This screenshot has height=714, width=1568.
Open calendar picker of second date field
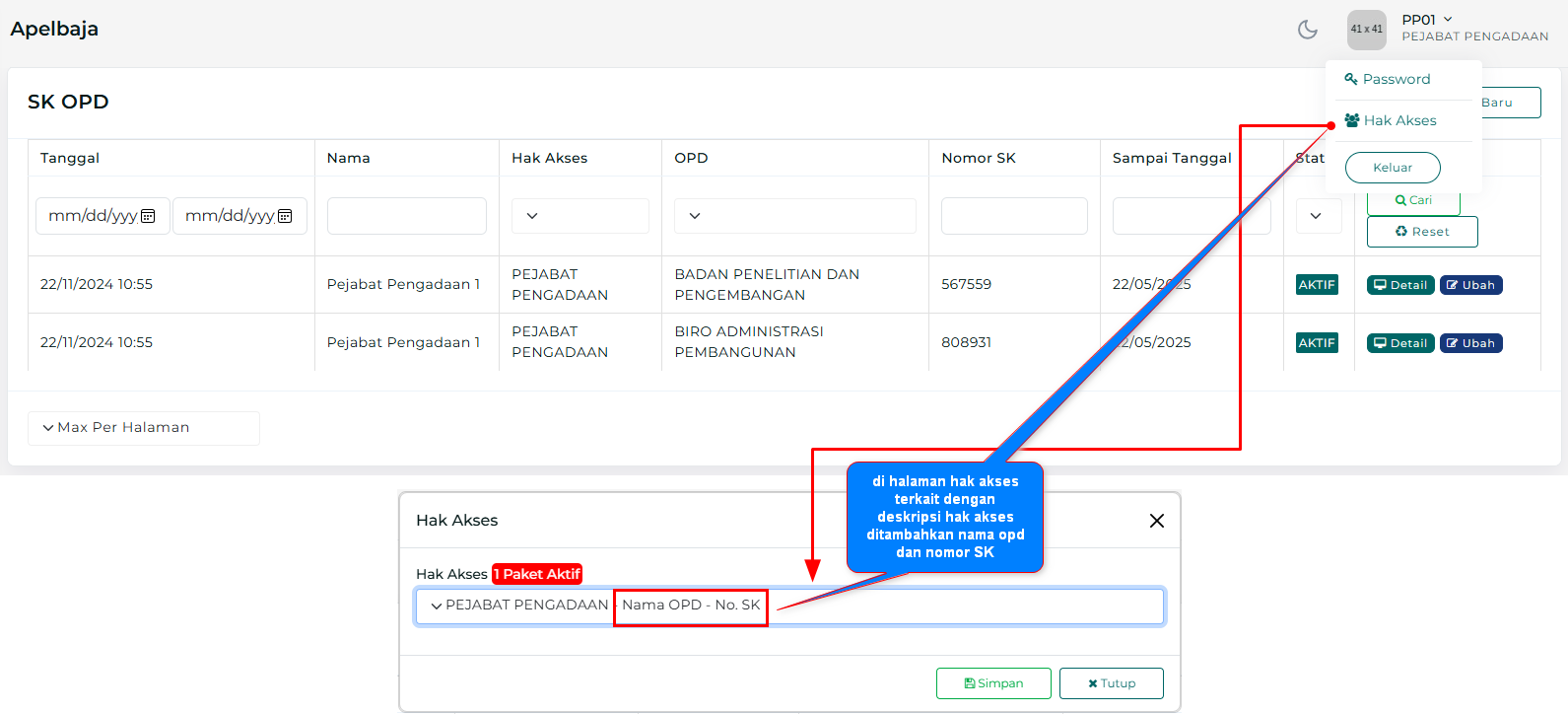pos(286,216)
